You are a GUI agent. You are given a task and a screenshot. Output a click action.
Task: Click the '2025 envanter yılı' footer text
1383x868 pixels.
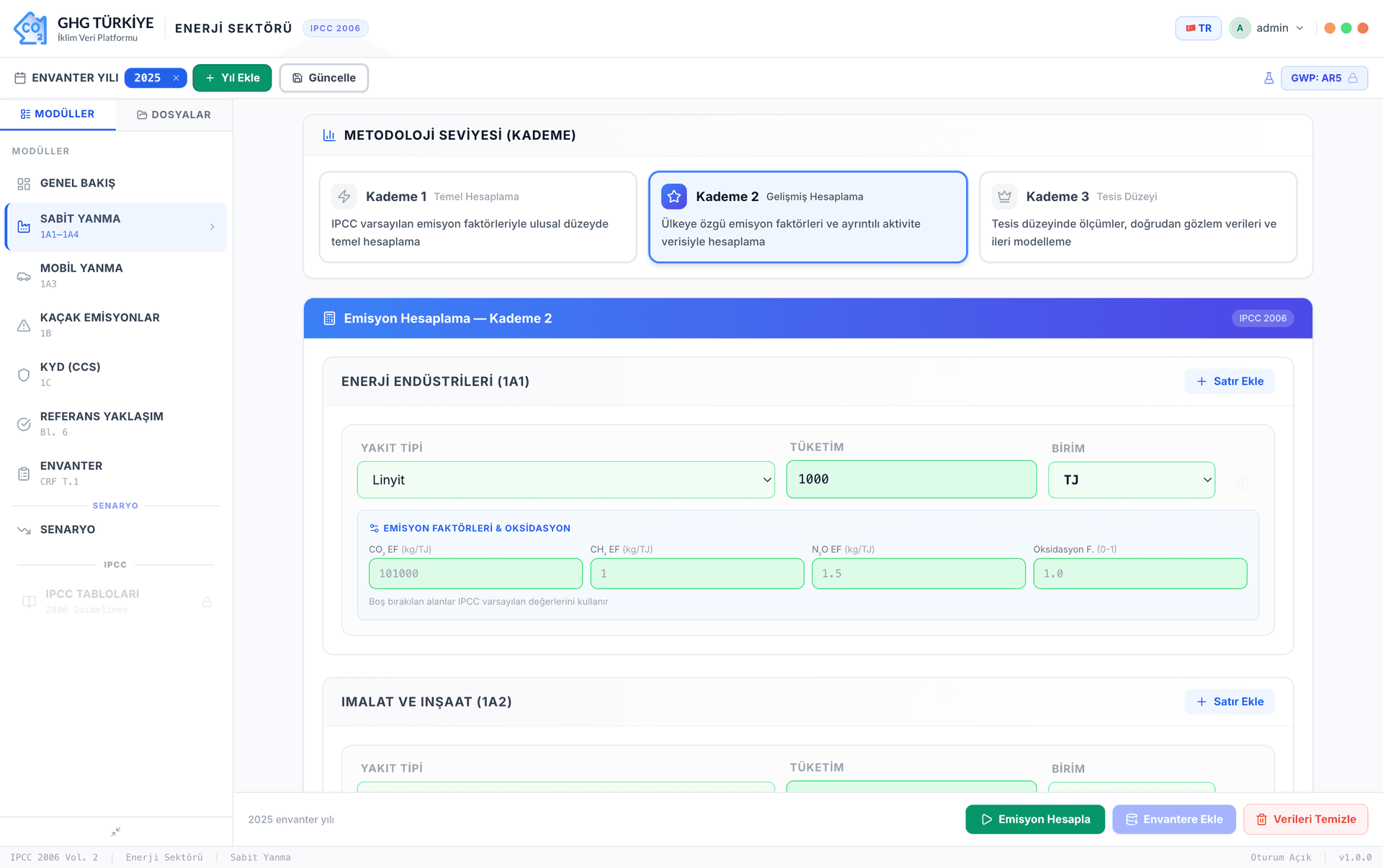pos(291,820)
